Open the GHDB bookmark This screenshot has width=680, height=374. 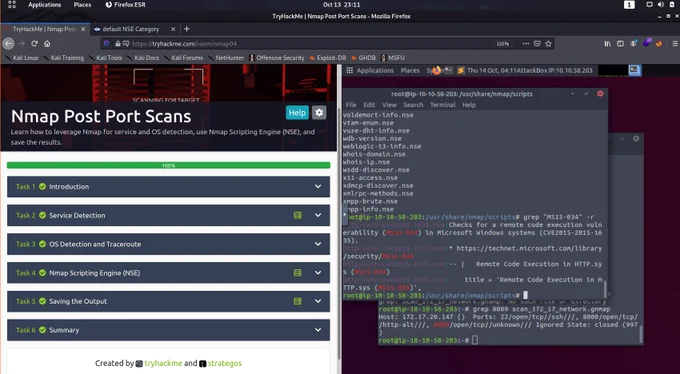coord(363,58)
